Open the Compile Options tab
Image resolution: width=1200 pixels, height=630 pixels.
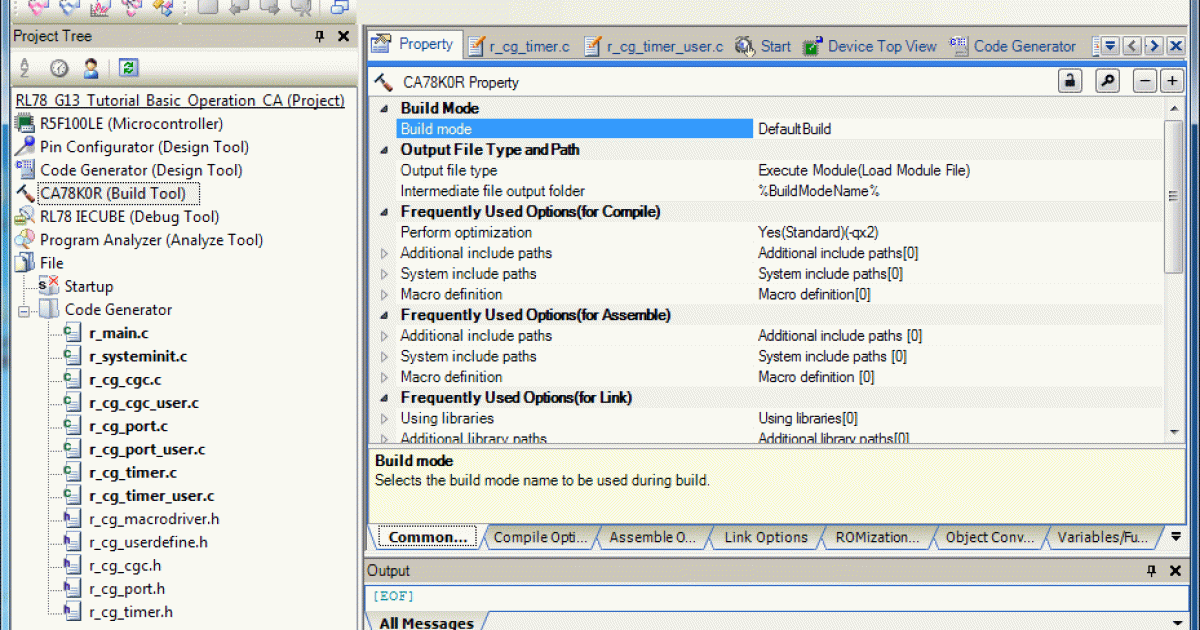[540, 537]
